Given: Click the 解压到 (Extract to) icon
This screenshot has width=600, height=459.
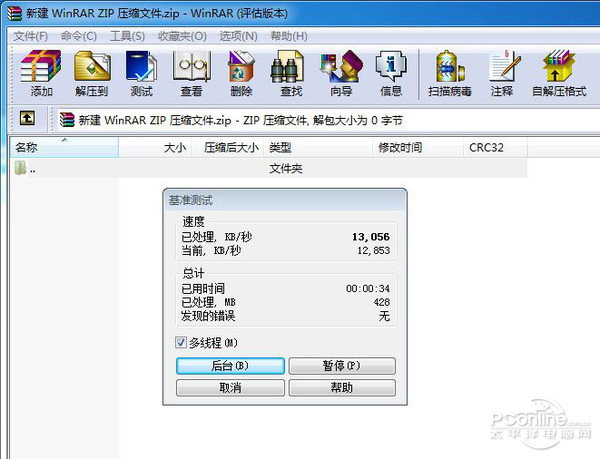Looking at the screenshot, I should tap(92, 73).
